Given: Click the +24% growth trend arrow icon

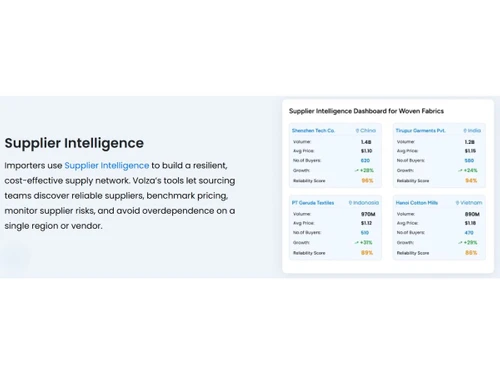Looking at the screenshot, I should click(460, 170).
